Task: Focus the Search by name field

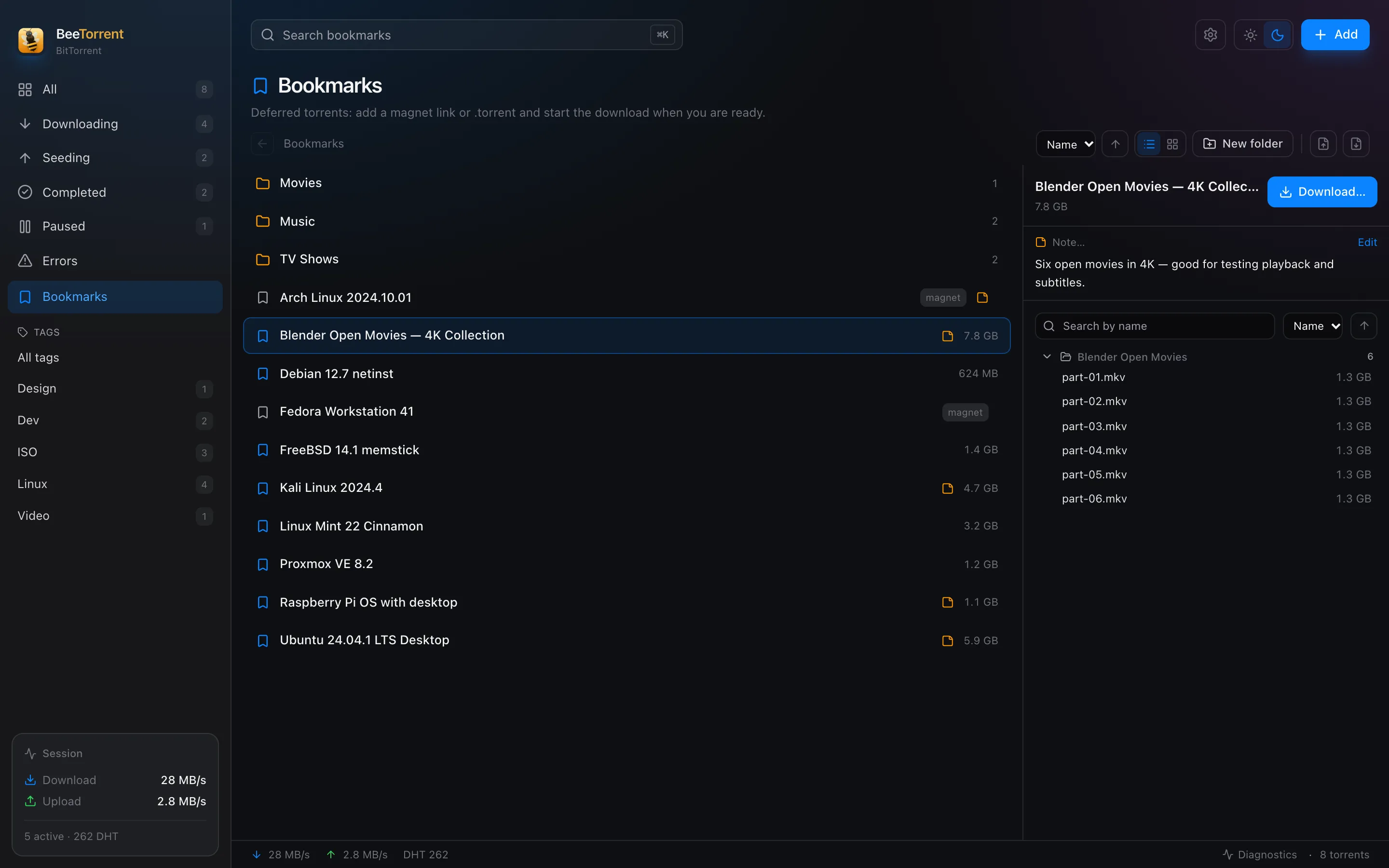Action: (x=1154, y=326)
